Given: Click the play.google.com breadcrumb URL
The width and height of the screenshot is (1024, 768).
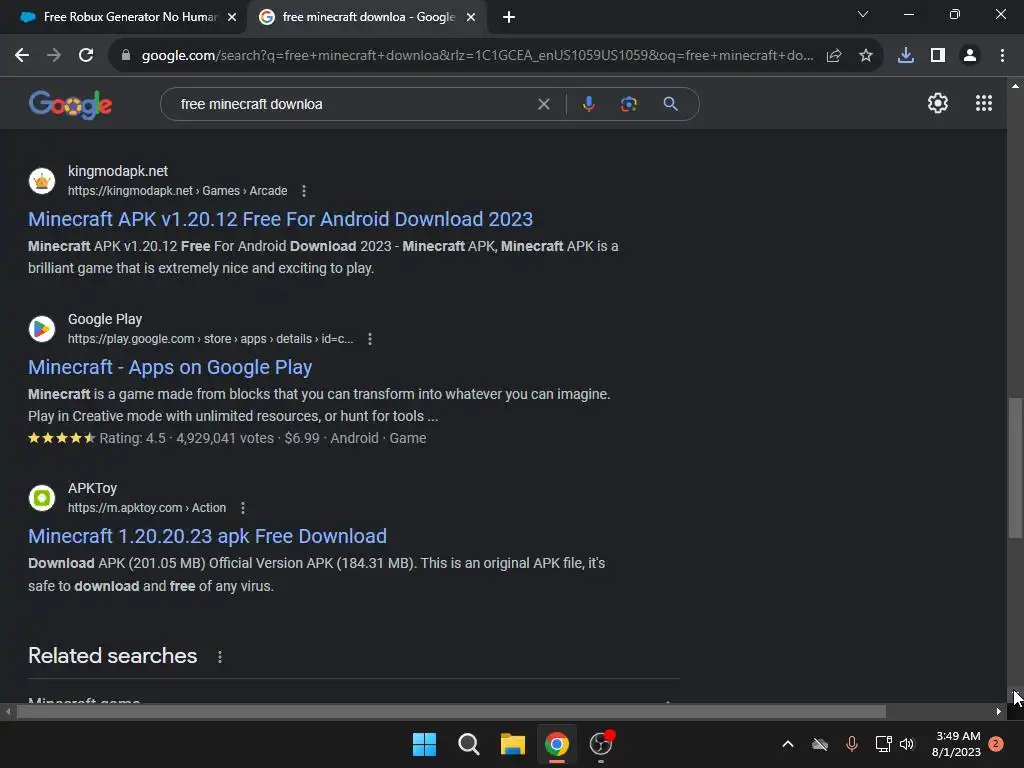Looking at the screenshot, I should 210,339.
